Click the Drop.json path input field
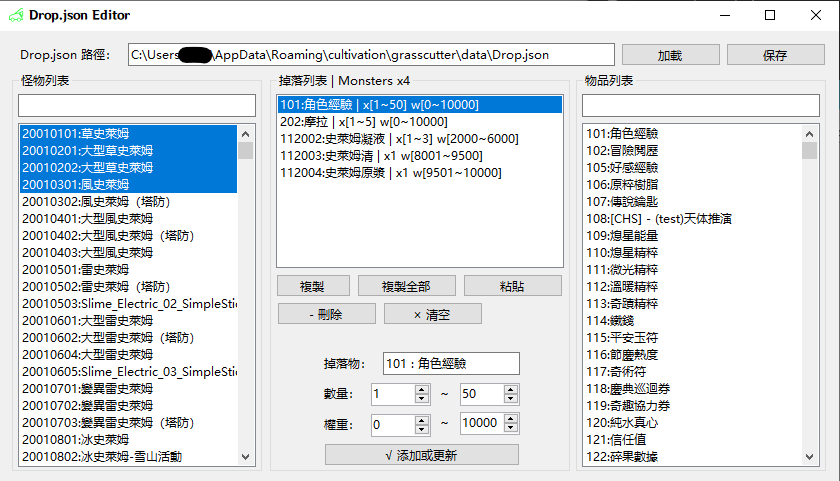This screenshot has height=481, width=840. pyautogui.click(x=371, y=55)
